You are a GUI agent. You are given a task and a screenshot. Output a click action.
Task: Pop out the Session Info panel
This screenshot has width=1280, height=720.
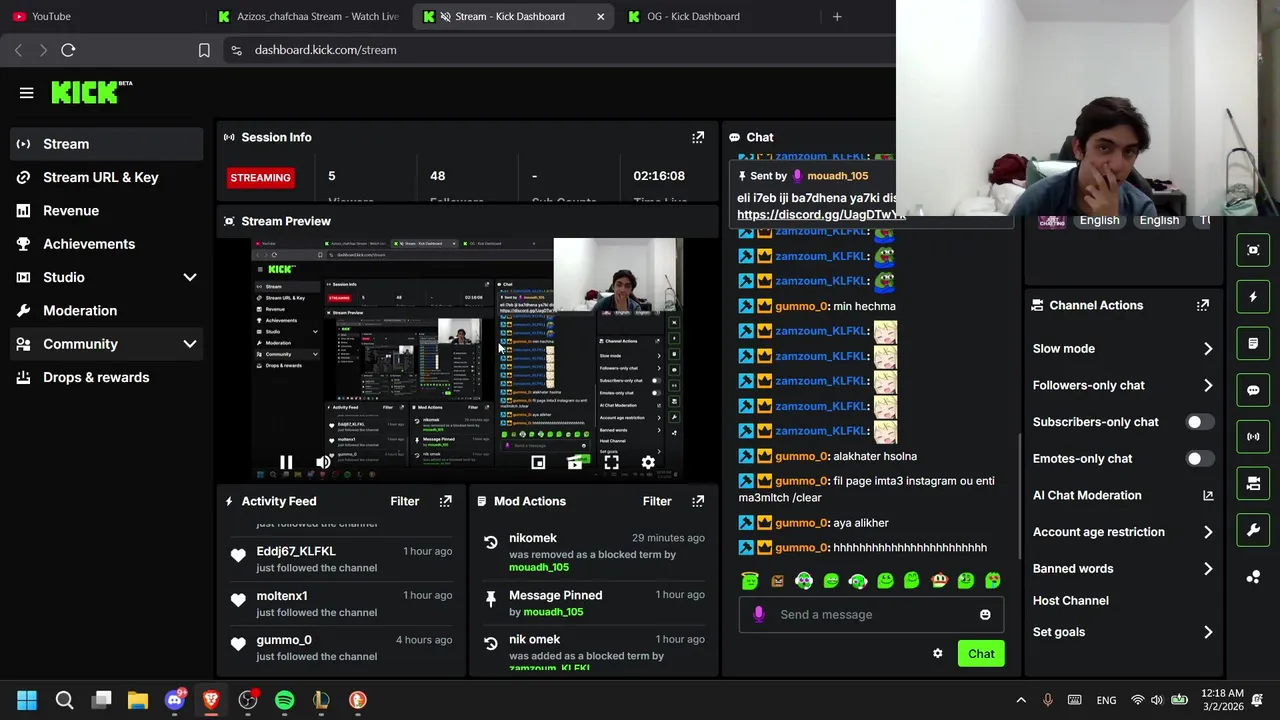(698, 137)
